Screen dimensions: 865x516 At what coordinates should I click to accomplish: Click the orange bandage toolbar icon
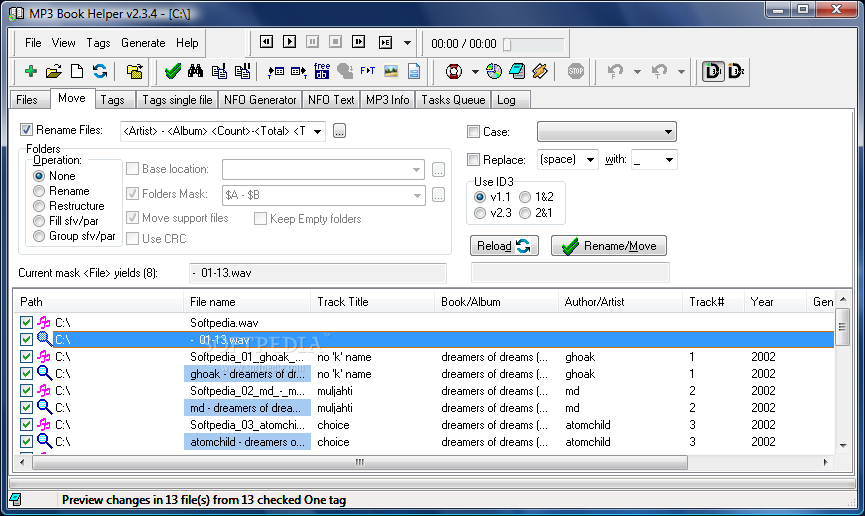click(540, 71)
